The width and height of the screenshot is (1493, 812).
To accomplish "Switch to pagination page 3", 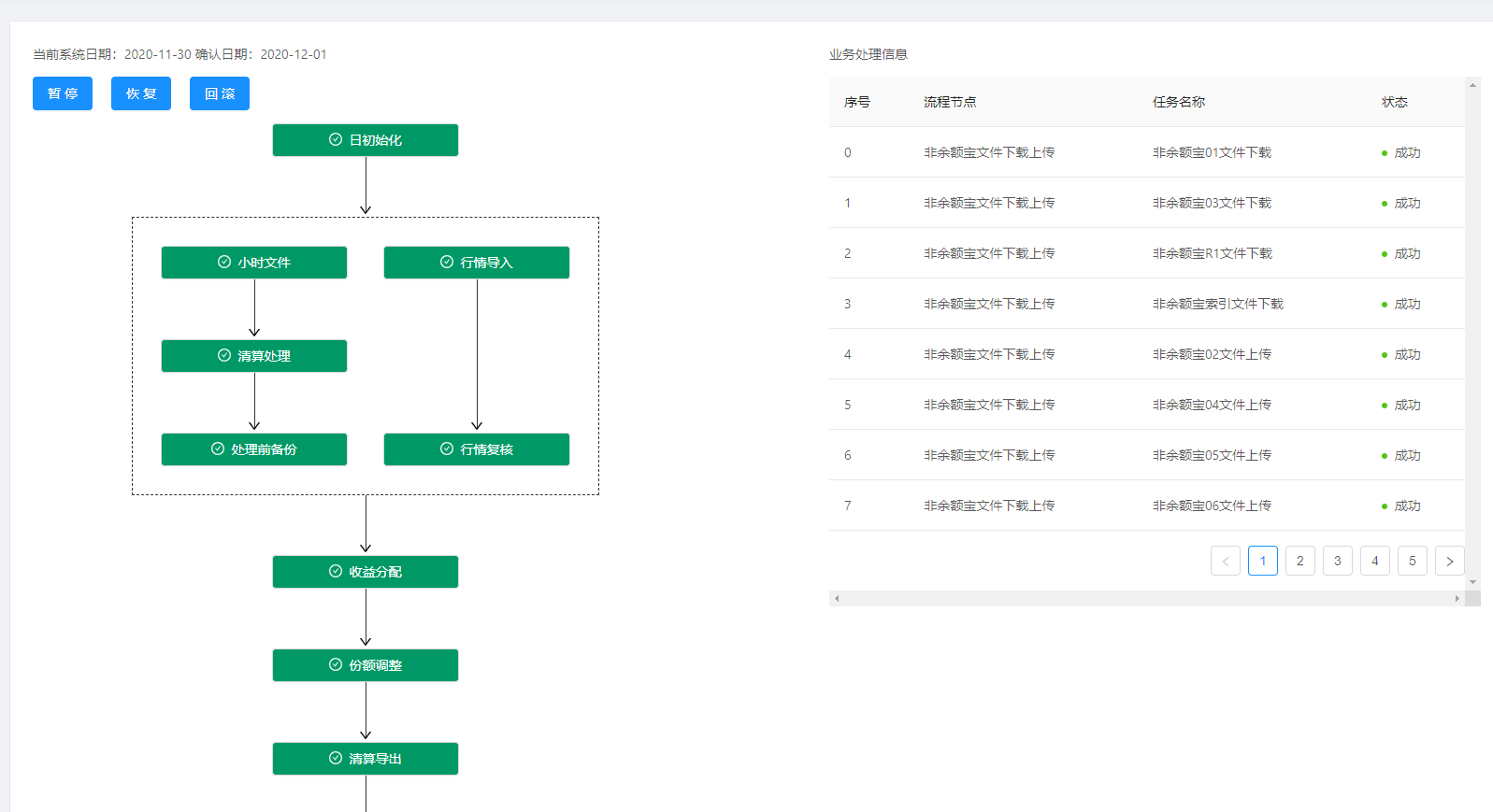I will pyautogui.click(x=1338, y=561).
